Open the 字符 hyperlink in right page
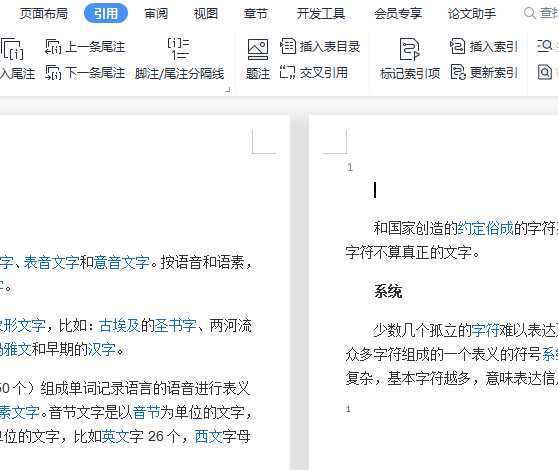Screen dimensions: 558x470 (485, 330)
